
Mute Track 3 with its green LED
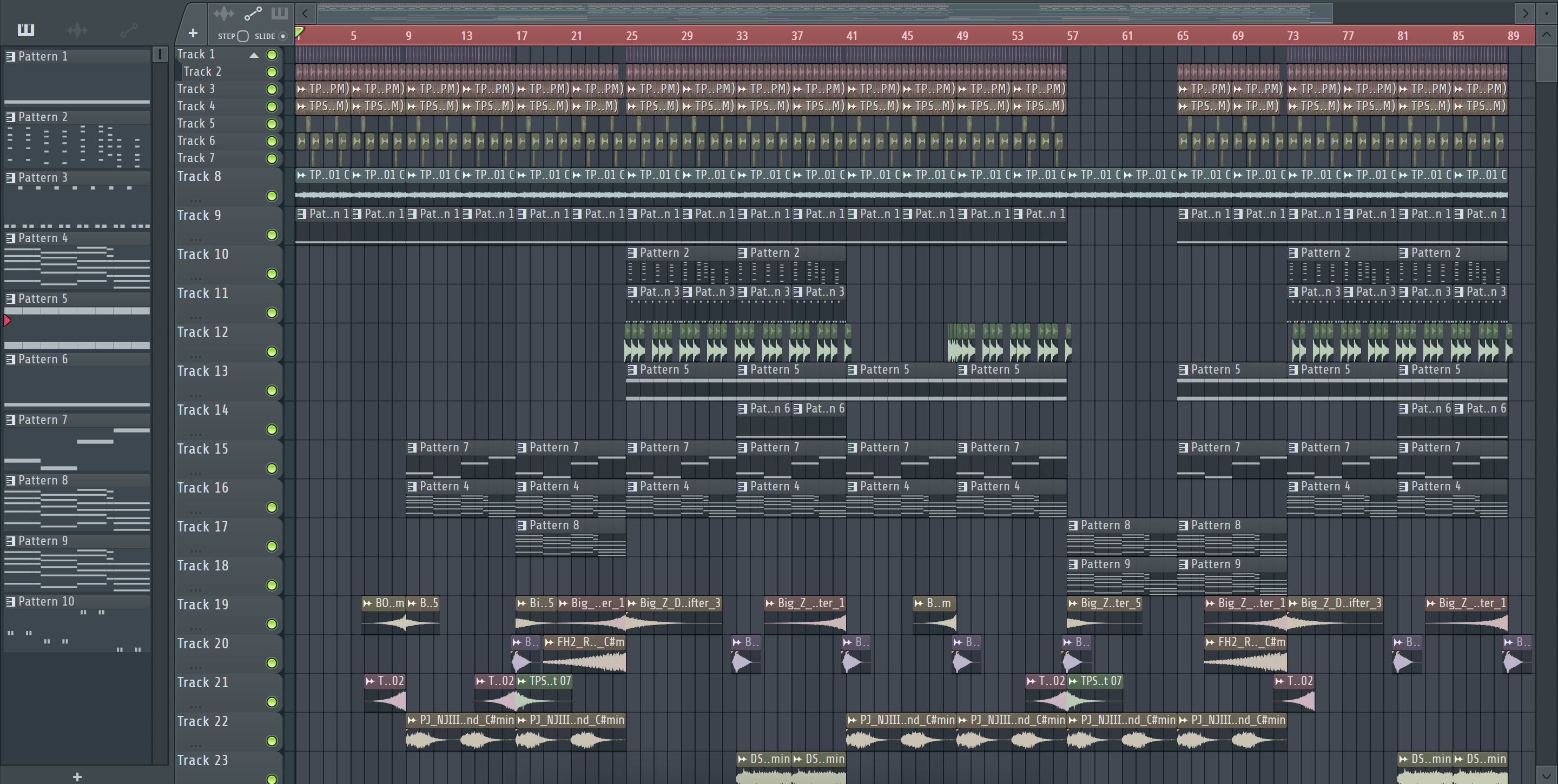tap(272, 89)
